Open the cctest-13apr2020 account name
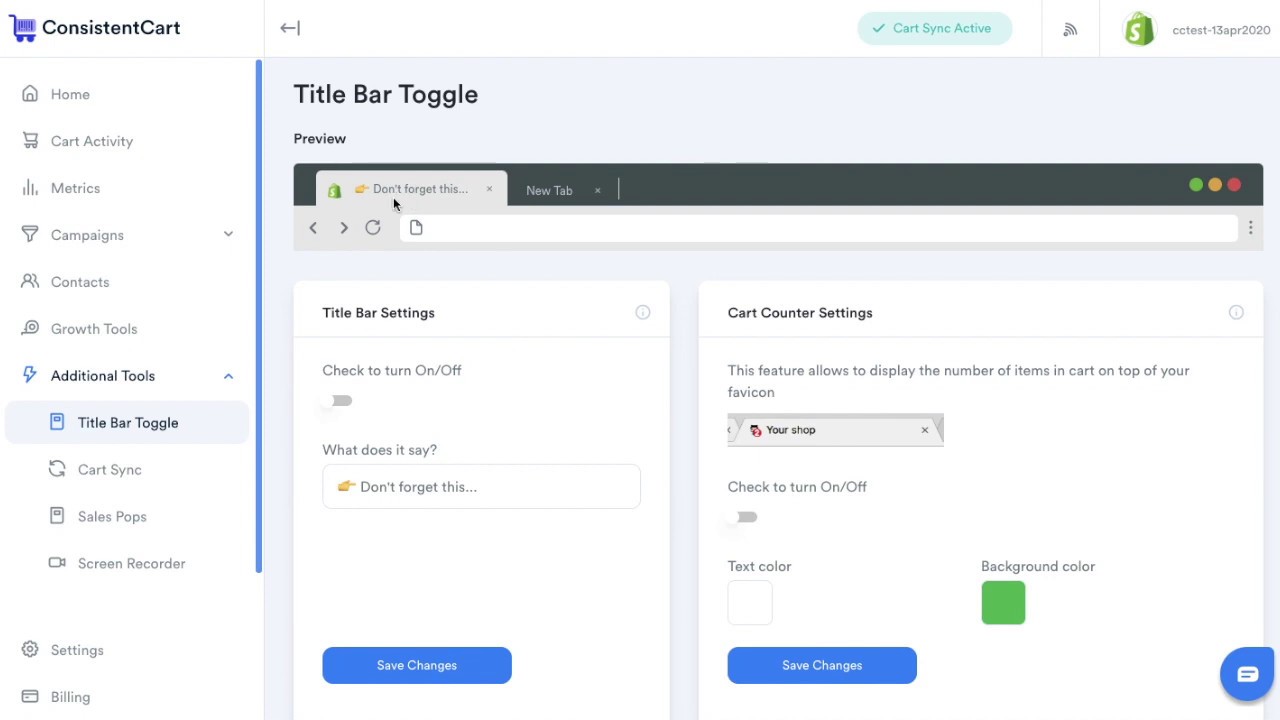Image resolution: width=1280 pixels, height=720 pixels. [x=1221, y=30]
